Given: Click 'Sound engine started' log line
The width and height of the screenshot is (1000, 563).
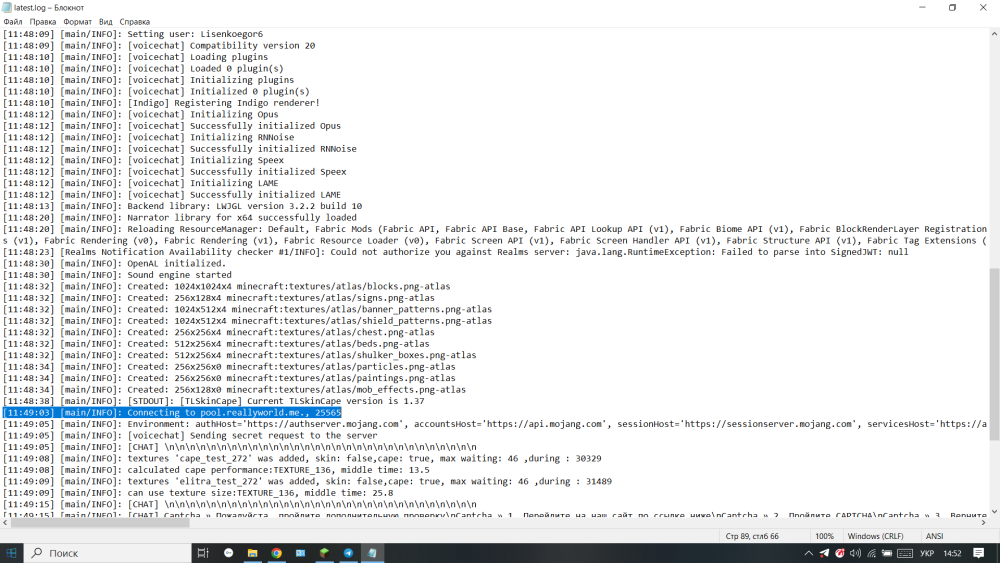Looking at the screenshot, I should point(117,275).
